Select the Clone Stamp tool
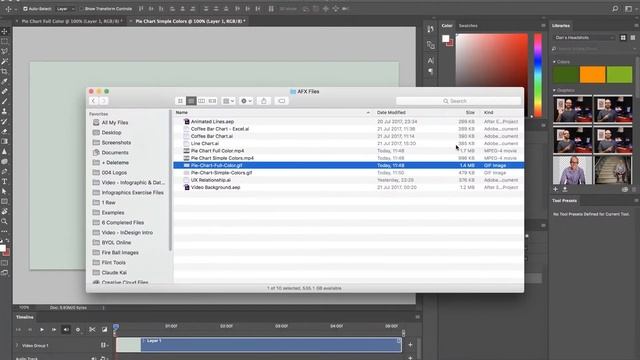 click(4, 111)
